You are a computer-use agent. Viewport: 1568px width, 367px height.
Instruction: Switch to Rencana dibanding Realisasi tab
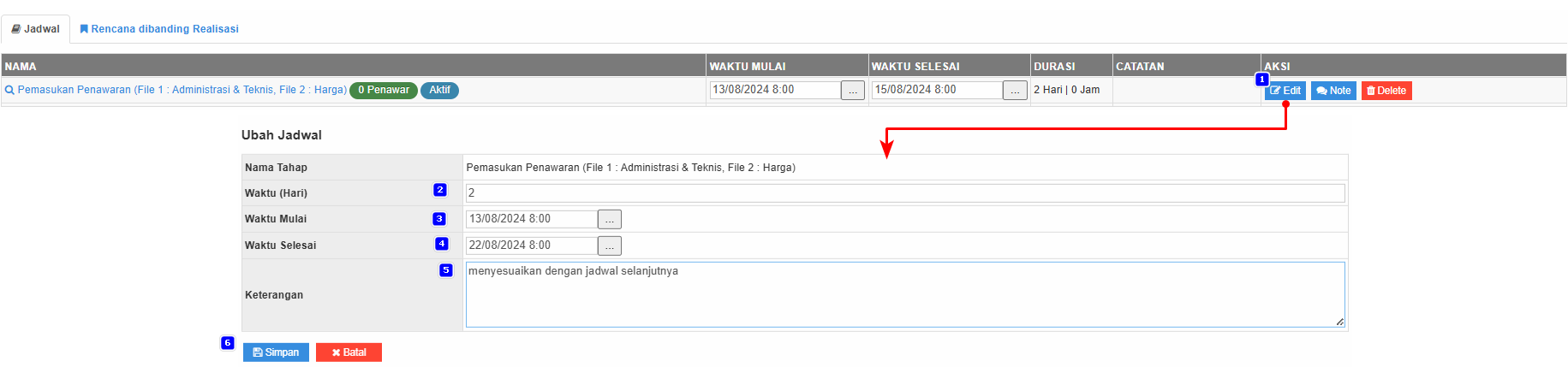coord(159,29)
